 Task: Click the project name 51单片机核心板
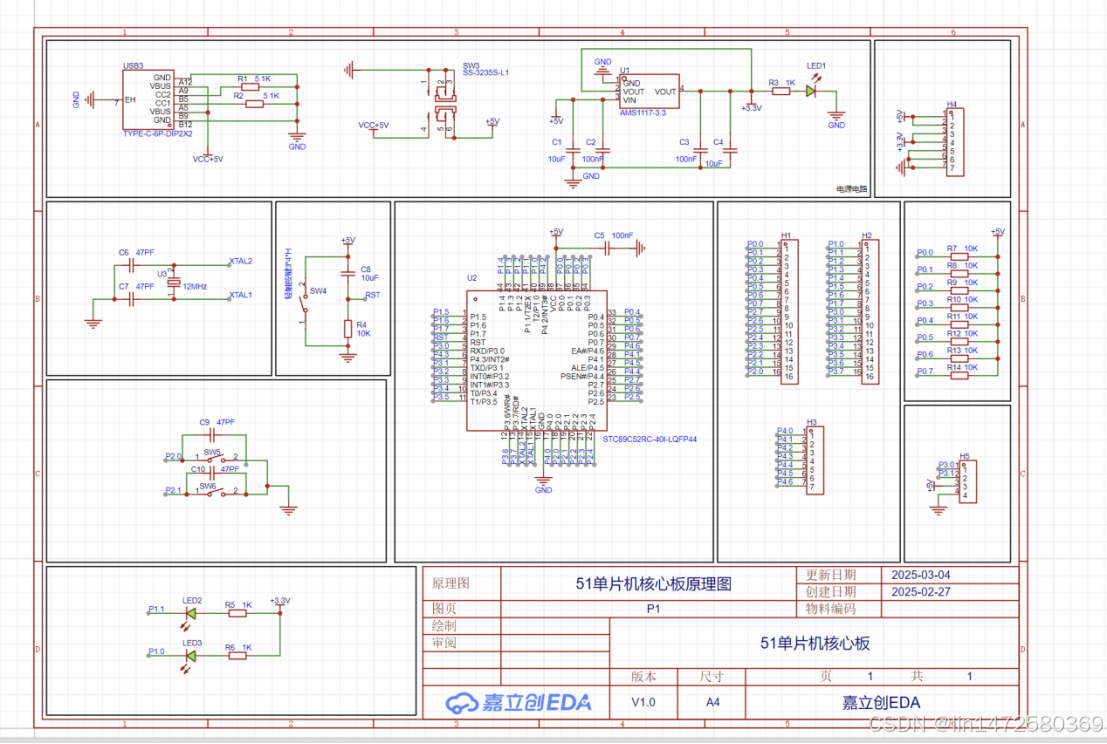815,643
